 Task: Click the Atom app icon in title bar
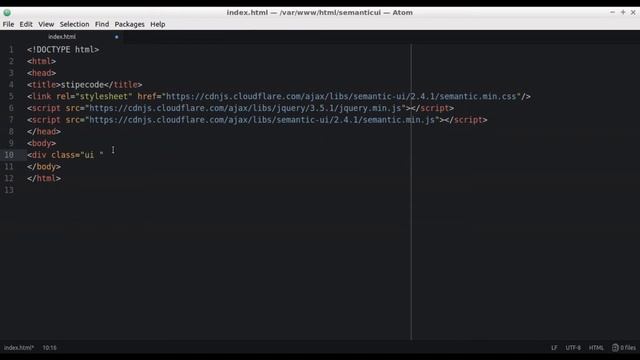coord(7,13)
